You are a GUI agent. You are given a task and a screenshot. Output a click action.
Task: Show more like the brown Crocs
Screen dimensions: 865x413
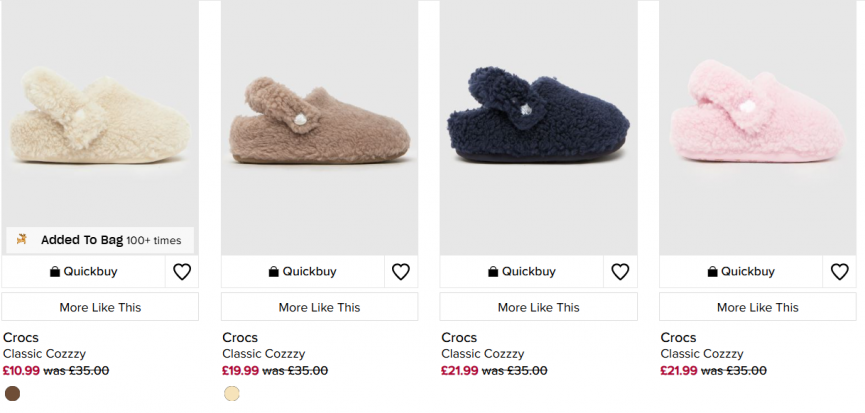coord(319,307)
